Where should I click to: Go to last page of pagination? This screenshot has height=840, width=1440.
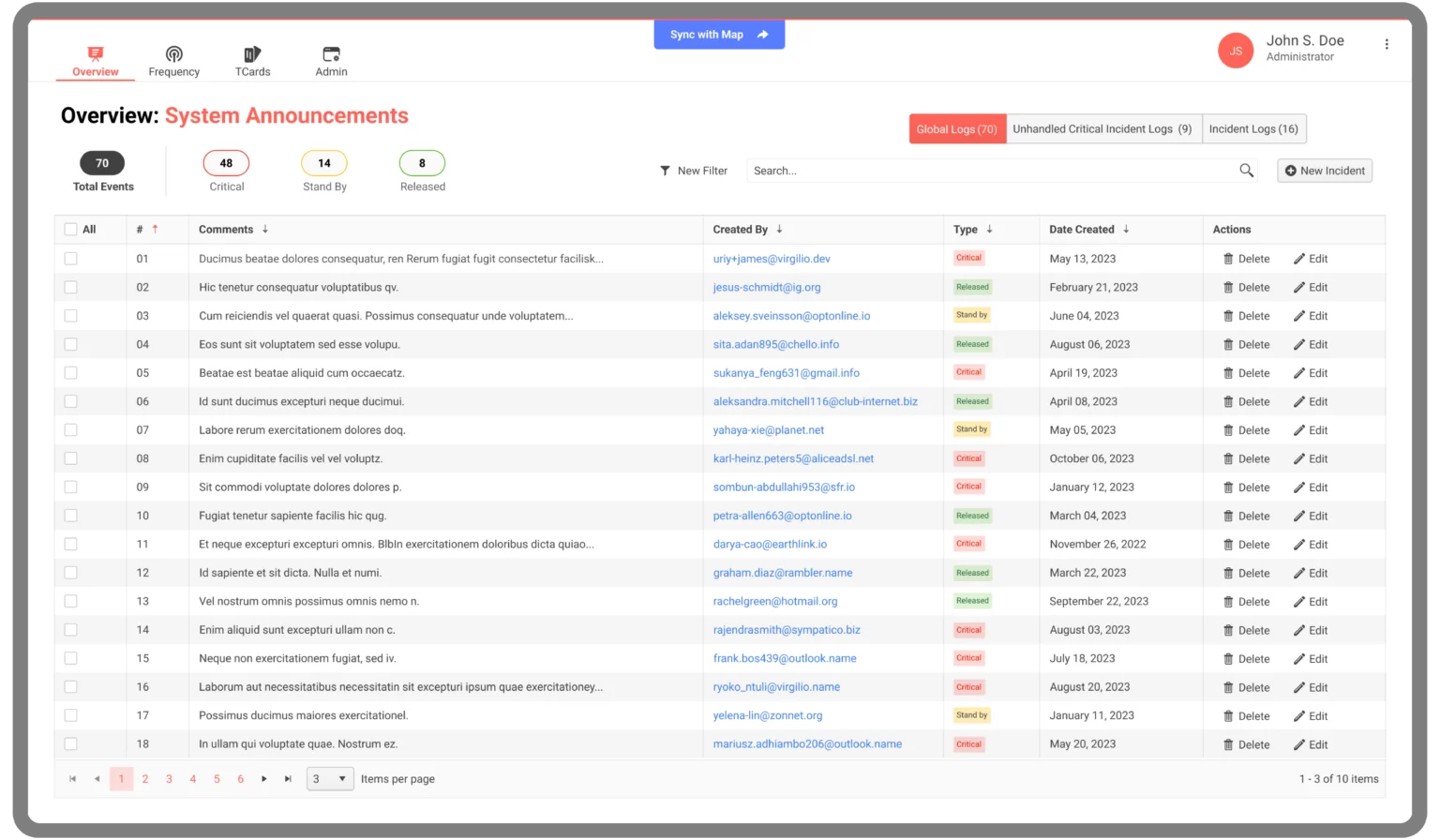(x=288, y=779)
